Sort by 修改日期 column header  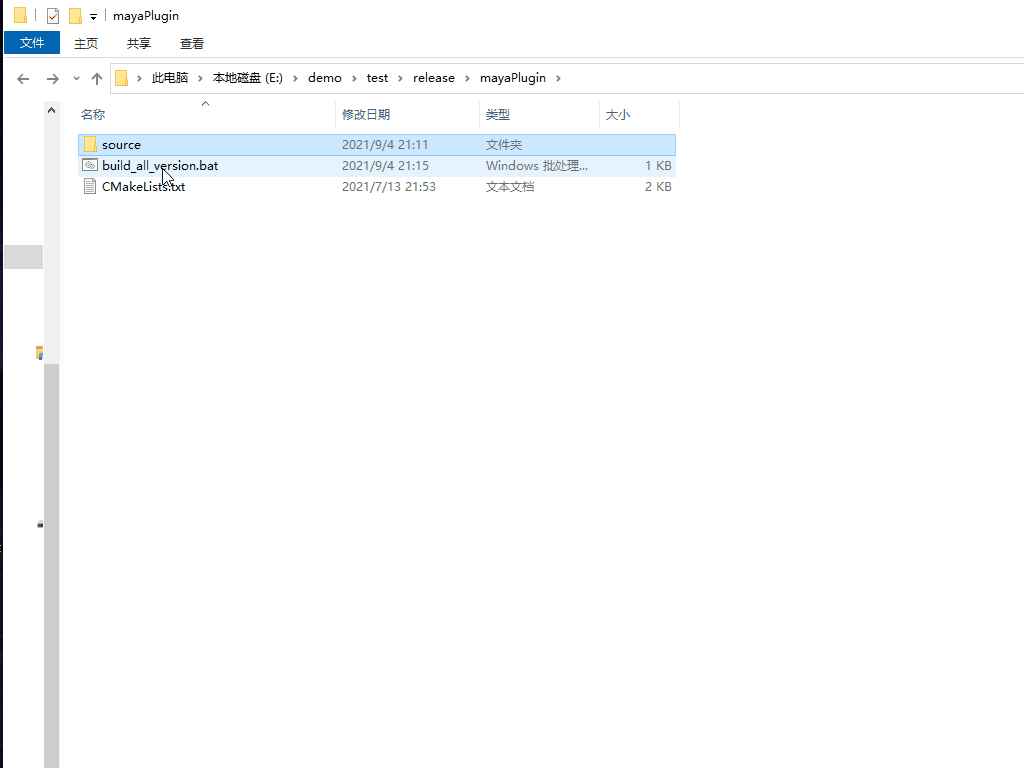pos(366,115)
